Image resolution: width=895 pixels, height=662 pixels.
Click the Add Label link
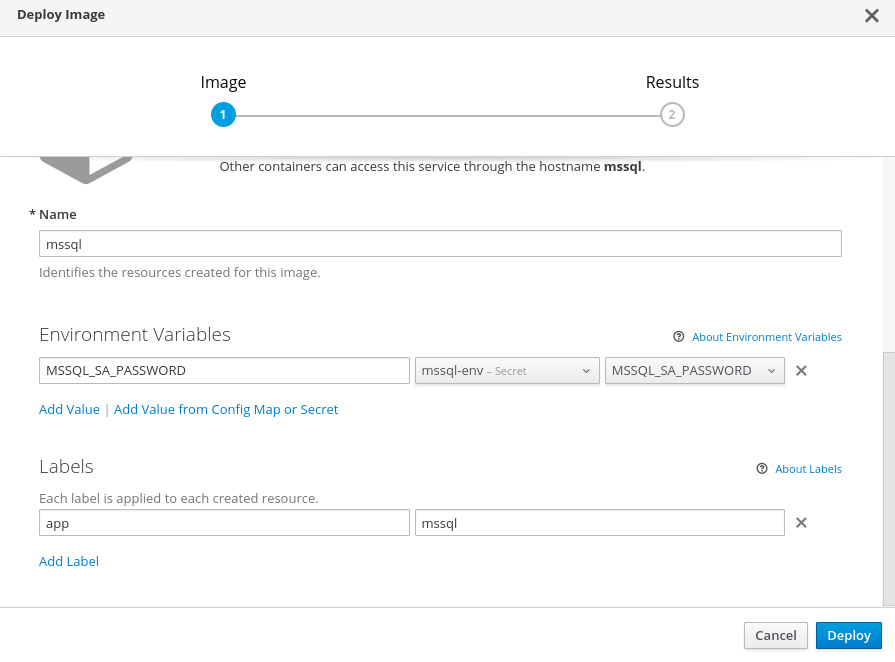[69, 561]
